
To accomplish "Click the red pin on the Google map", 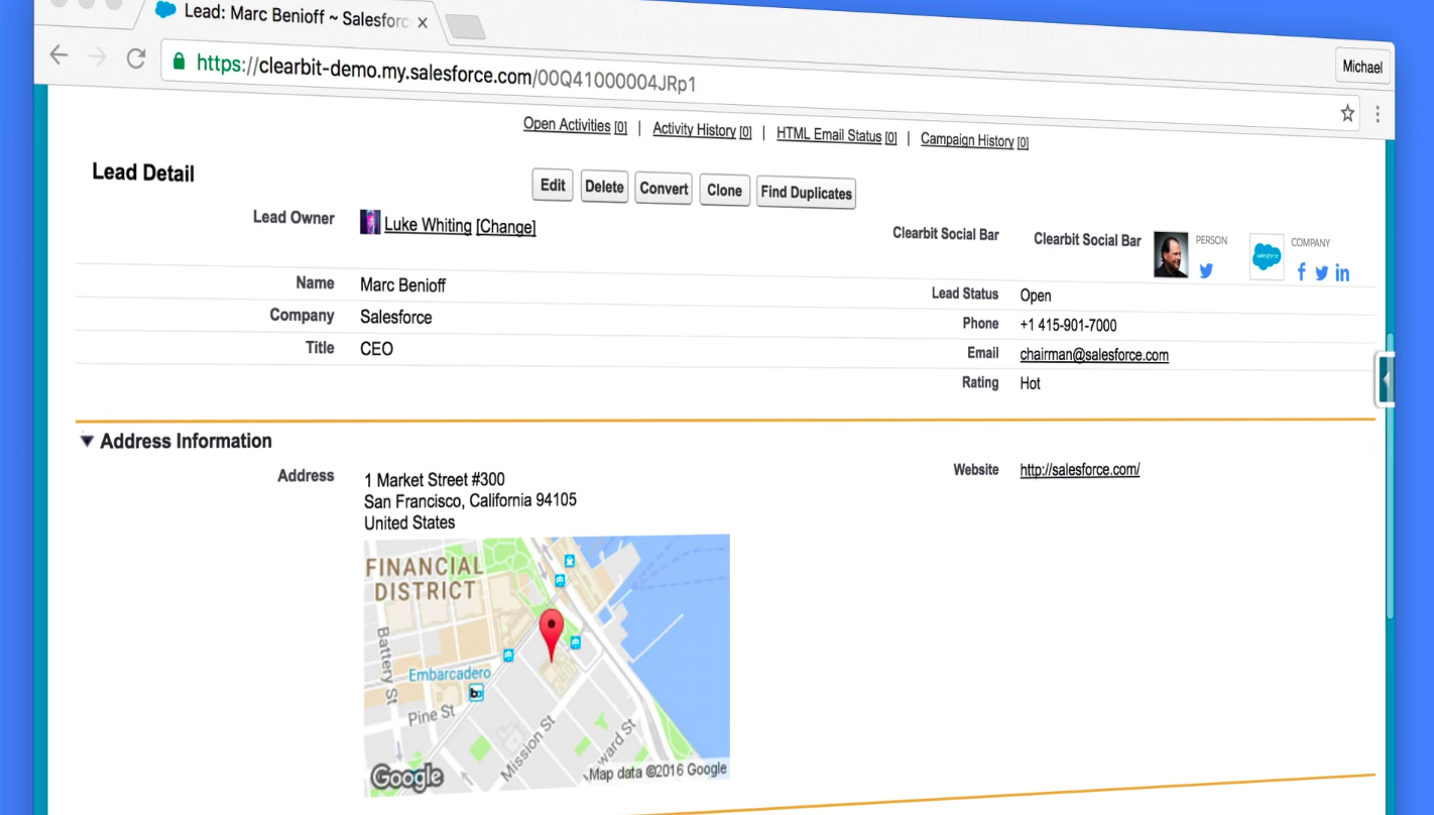I will pyautogui.click(x=551, y=633).
